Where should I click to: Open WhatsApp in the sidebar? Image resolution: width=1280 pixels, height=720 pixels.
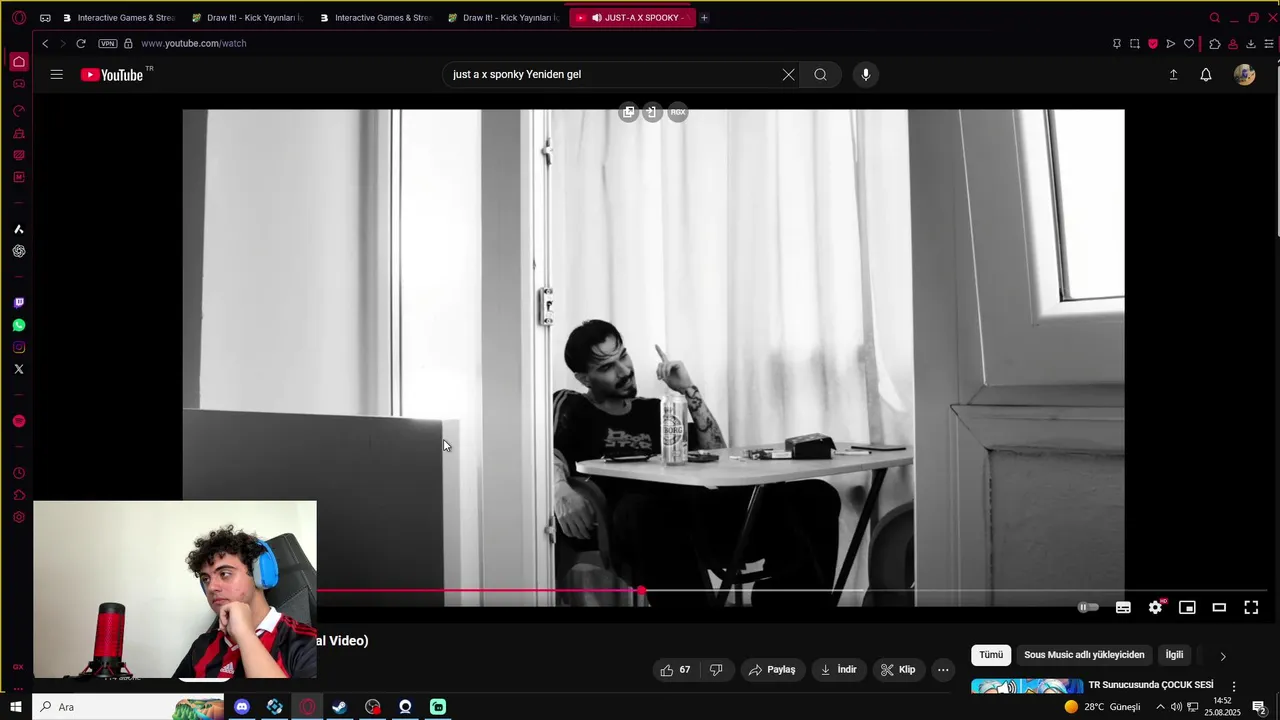tap(19, 325)
